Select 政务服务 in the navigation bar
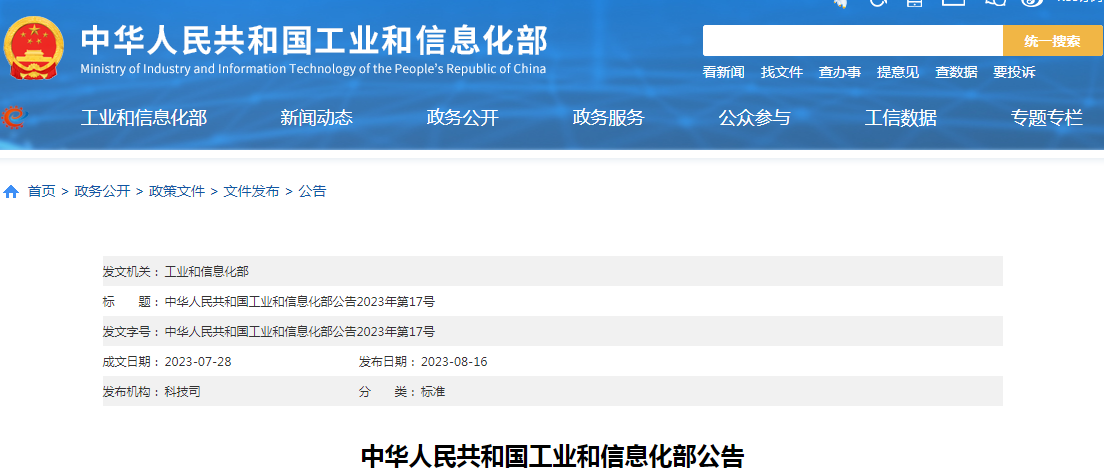Viewport: 1104px width, 469px height. click(x=609, y=118)
